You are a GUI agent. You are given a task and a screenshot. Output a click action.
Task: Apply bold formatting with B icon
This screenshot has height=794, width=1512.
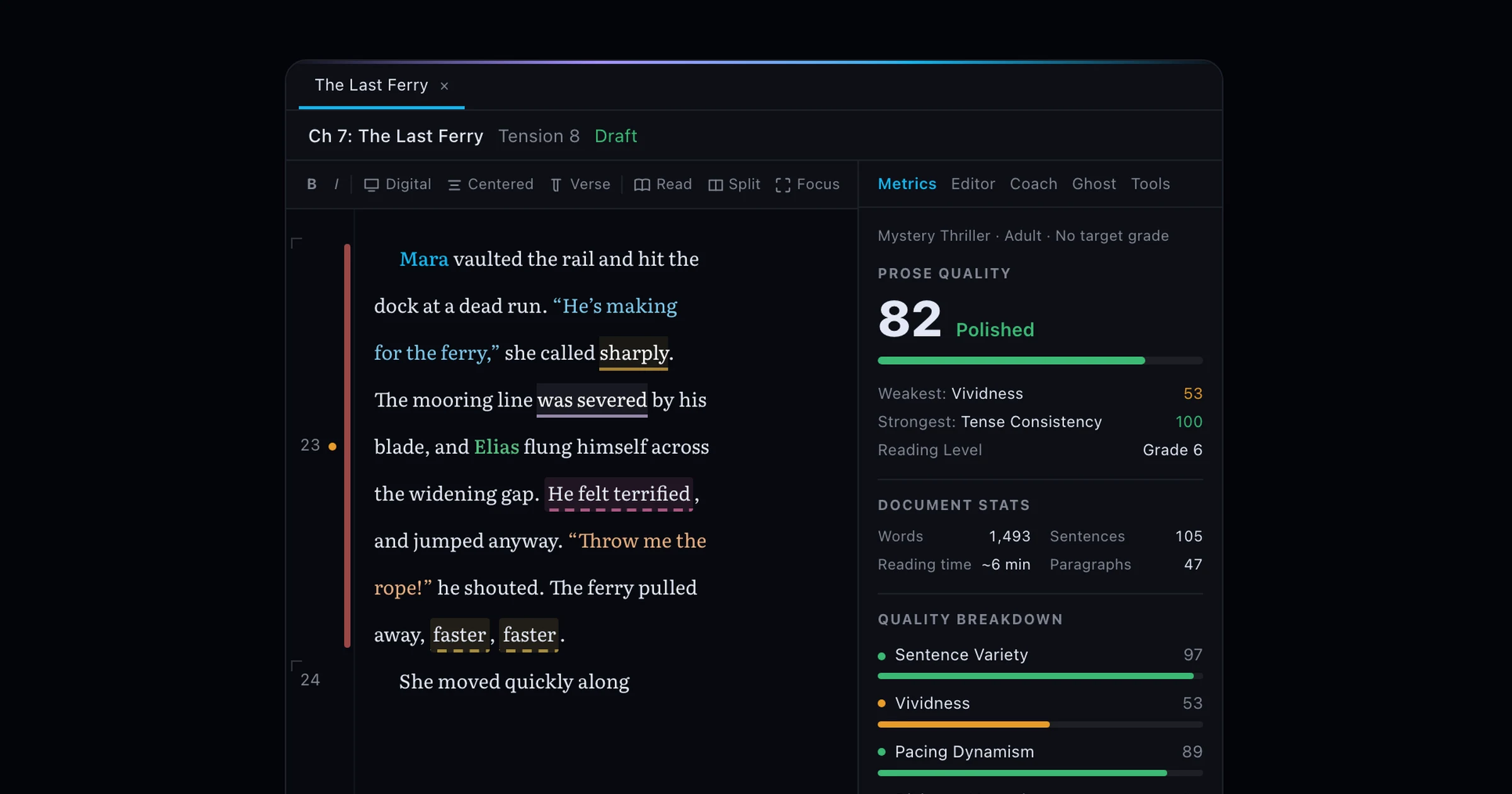point(311,184)
